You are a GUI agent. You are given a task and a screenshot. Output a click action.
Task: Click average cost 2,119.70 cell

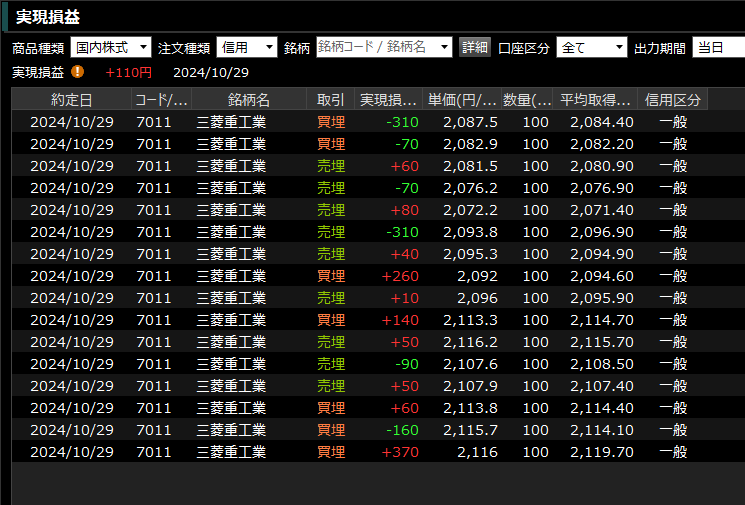602,452
